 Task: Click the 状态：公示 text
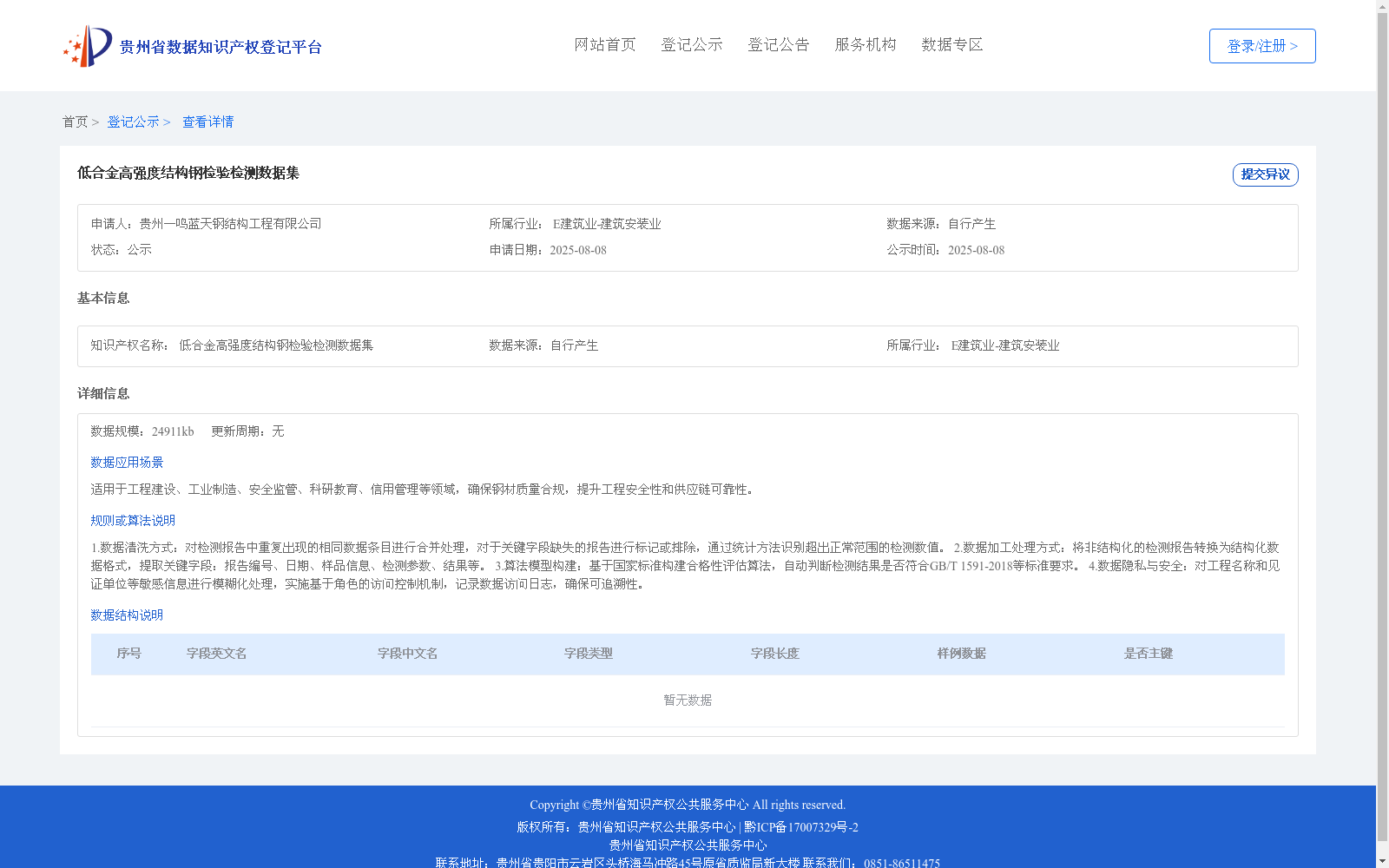[x=122, y=250]
